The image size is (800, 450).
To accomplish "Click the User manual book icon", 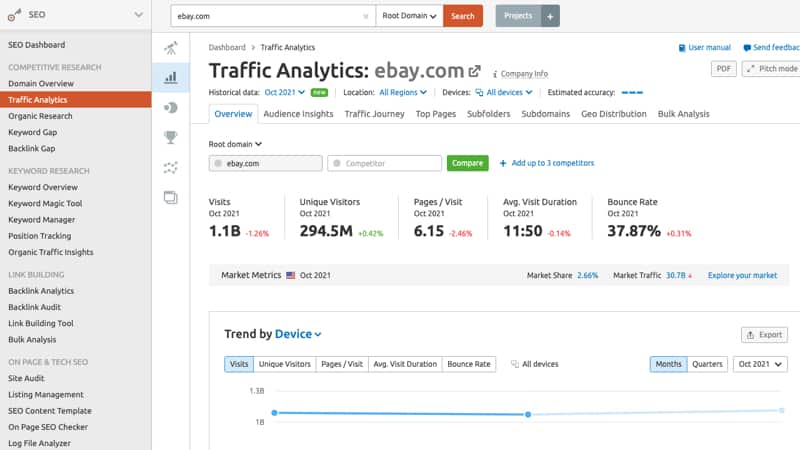I will [x=682, y=48].
